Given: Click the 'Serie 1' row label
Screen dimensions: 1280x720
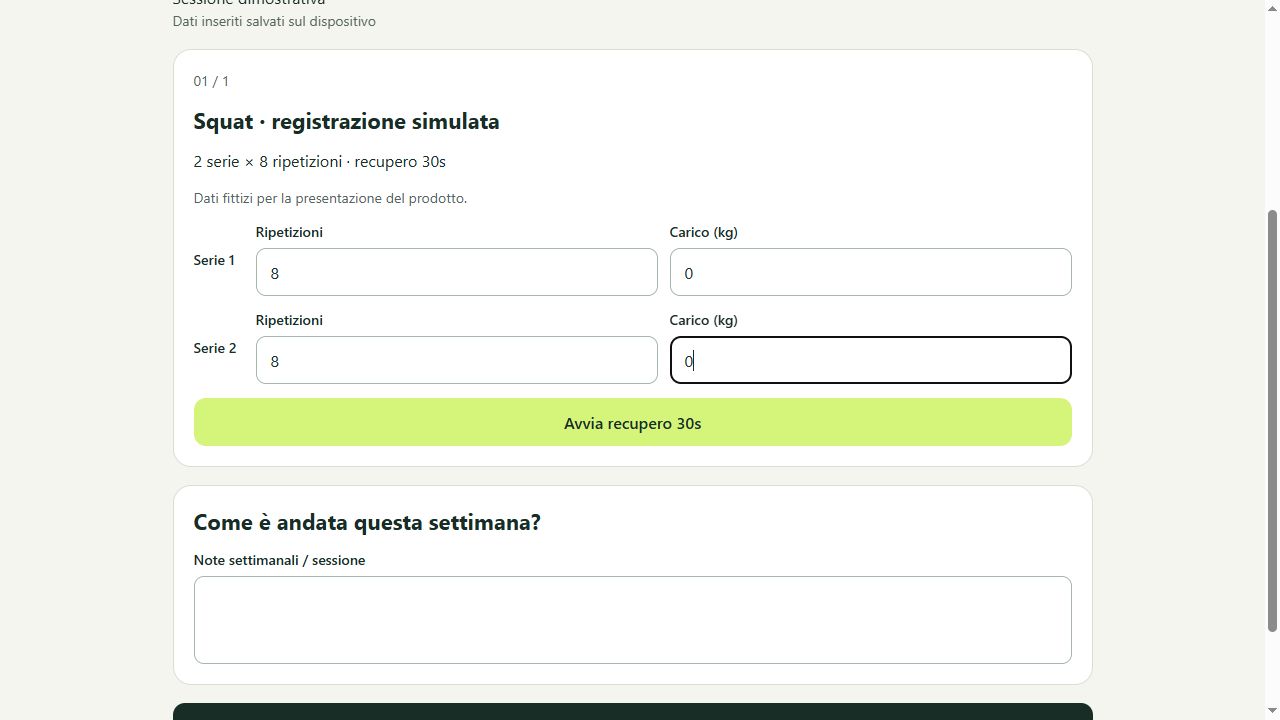Looking at the screenshot, I should pyautogui.click(x=214, y=260).
